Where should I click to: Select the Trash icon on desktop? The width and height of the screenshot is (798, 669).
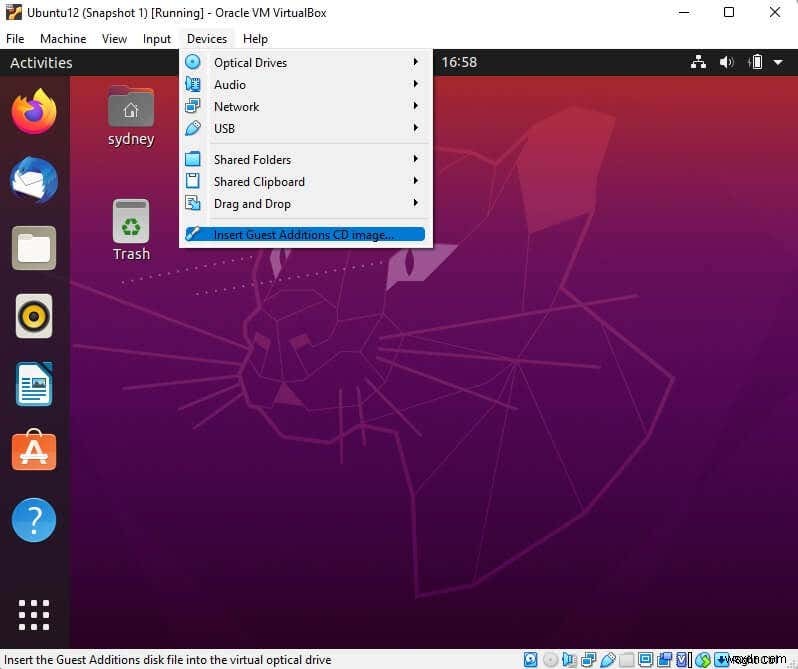point(131,230)
